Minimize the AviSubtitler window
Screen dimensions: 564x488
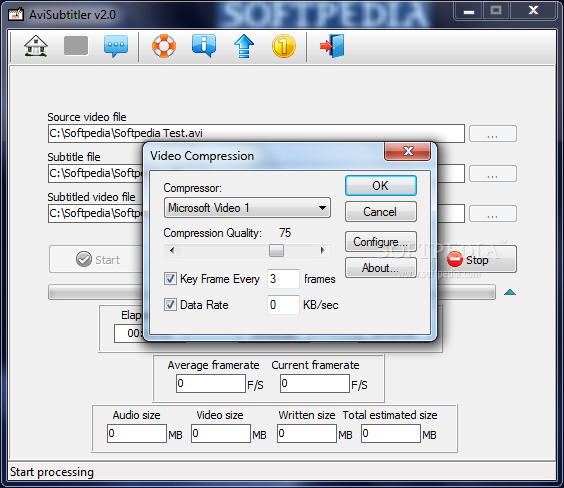(469, 11)
